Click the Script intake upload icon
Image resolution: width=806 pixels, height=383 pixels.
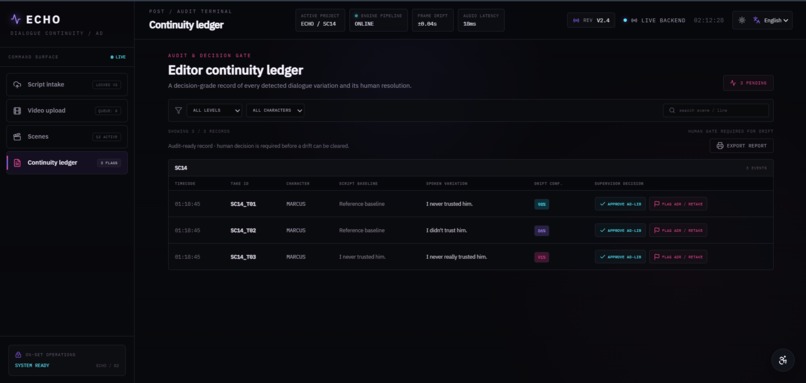coord(17,85)
